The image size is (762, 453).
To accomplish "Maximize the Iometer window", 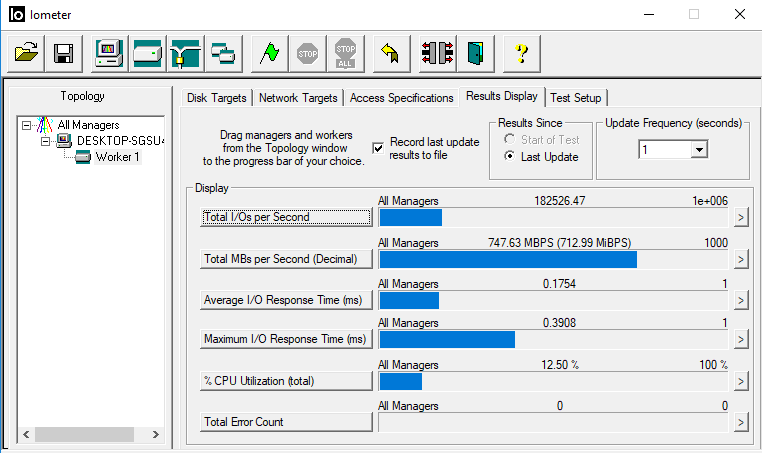I will click(x=694, y=15).
